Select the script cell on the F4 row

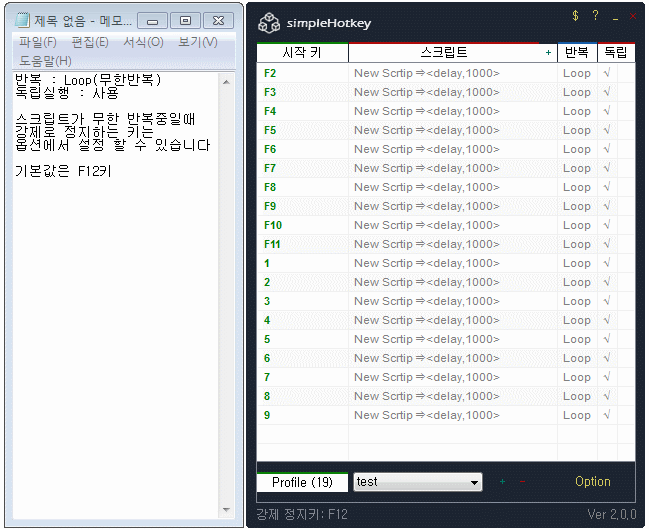(453, 111)
